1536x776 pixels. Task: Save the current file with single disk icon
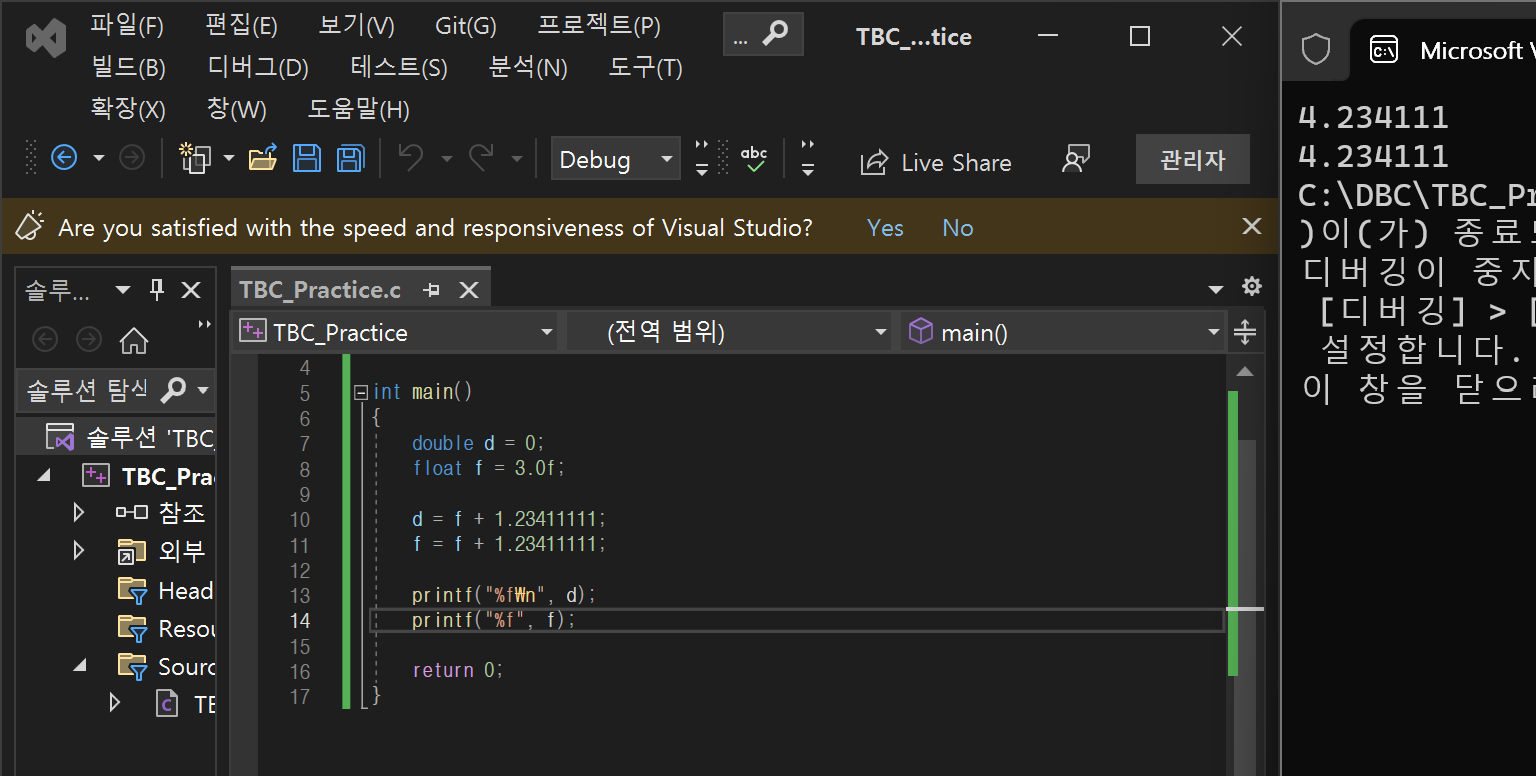click(306, 158)
